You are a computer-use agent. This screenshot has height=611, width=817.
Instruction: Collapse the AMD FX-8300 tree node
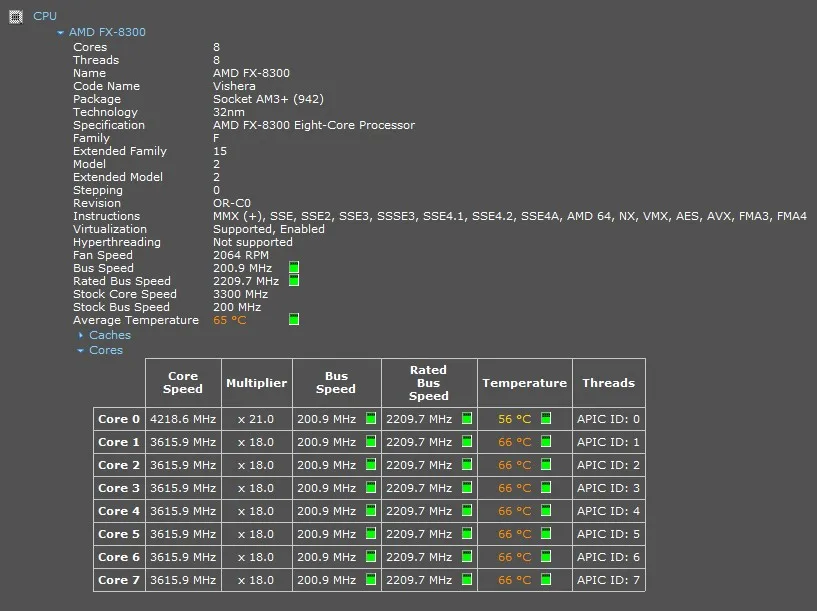click(60, 32)
